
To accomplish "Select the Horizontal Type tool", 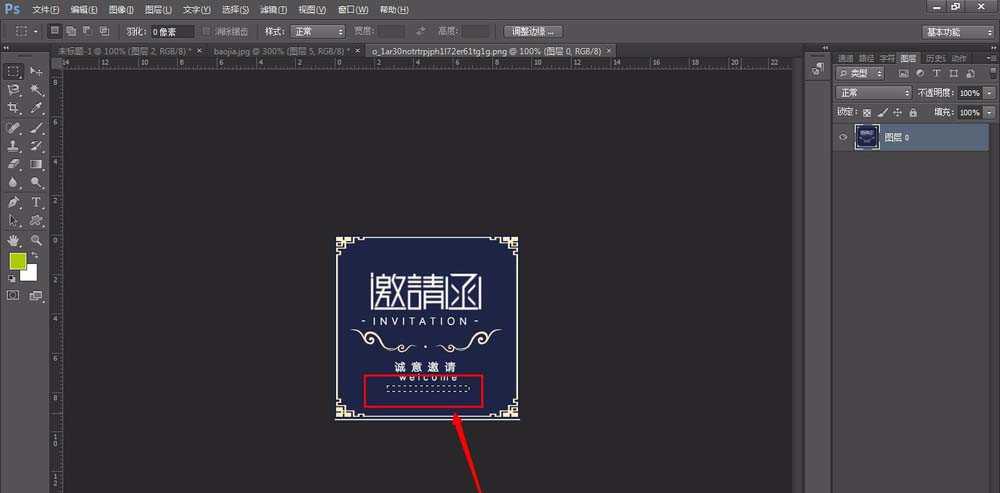I will click(37, 203).
